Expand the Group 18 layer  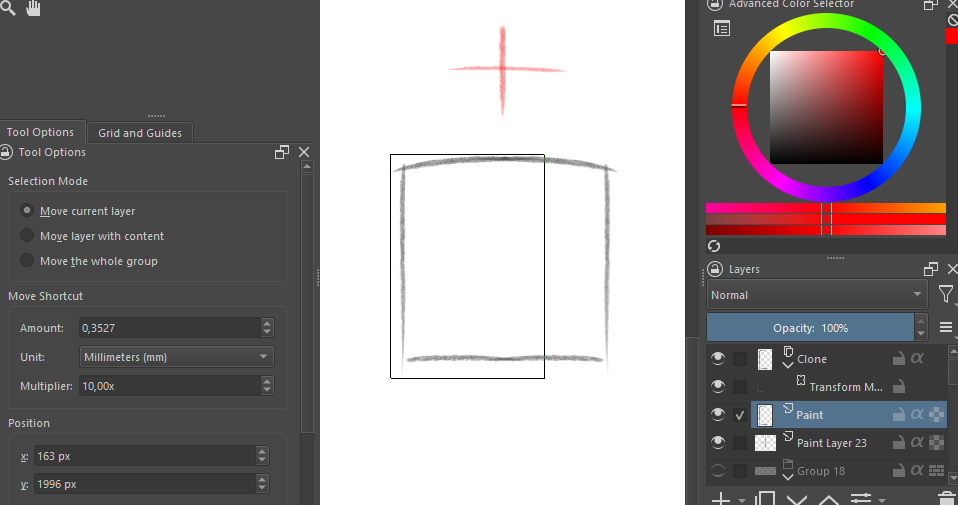(x=788, y=476)
